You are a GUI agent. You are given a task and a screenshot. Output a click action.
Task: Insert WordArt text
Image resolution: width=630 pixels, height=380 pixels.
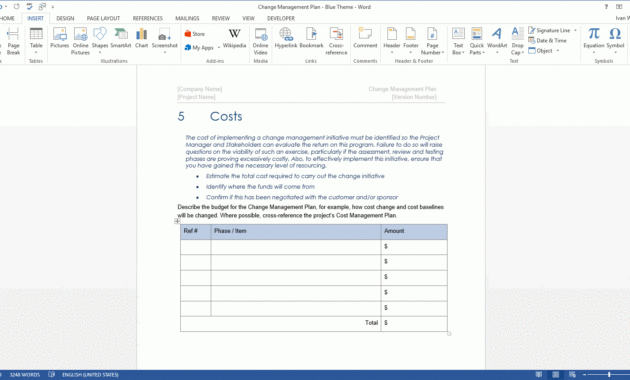pyautogui.click(x=497, y=41)
